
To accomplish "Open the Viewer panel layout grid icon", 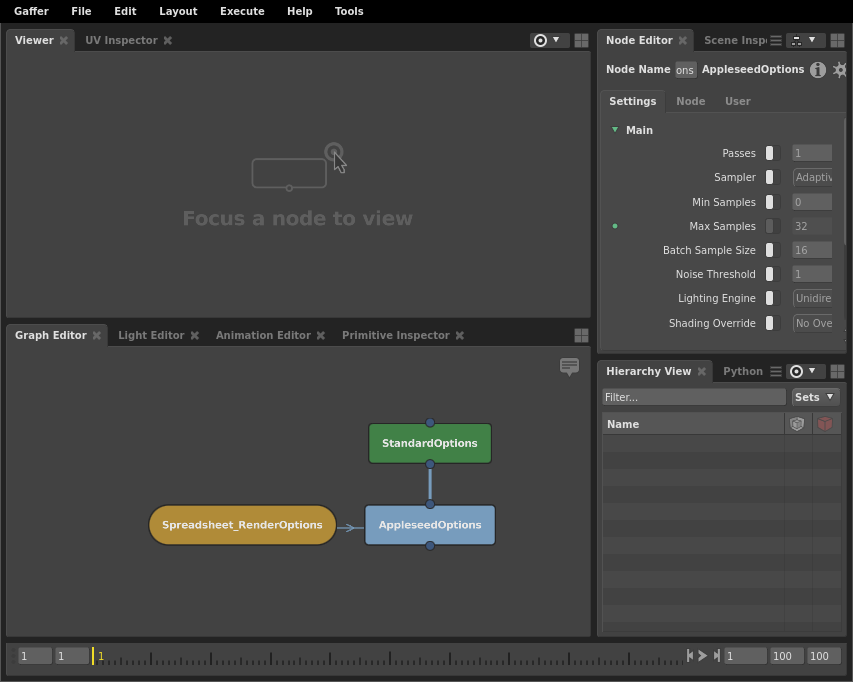I will point(581,40).
